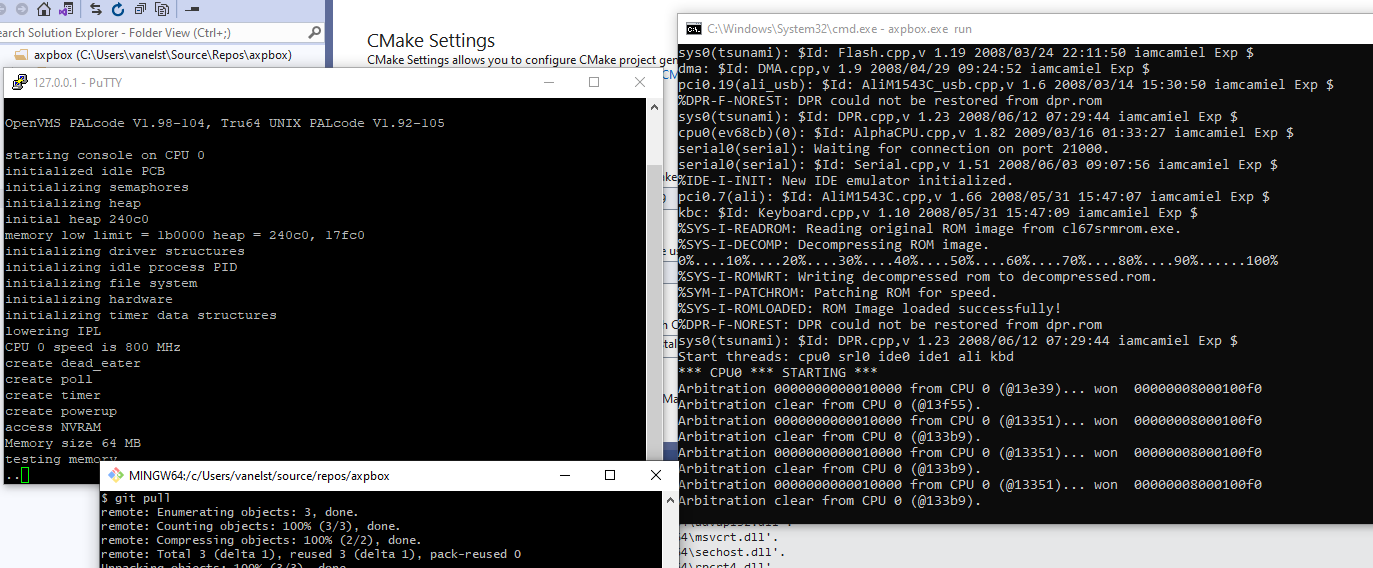Click '$ git pull' command in MINGW64
The height and width of the screenshot is (568, 1373).
pyautogui.click(x=136, y=498)
